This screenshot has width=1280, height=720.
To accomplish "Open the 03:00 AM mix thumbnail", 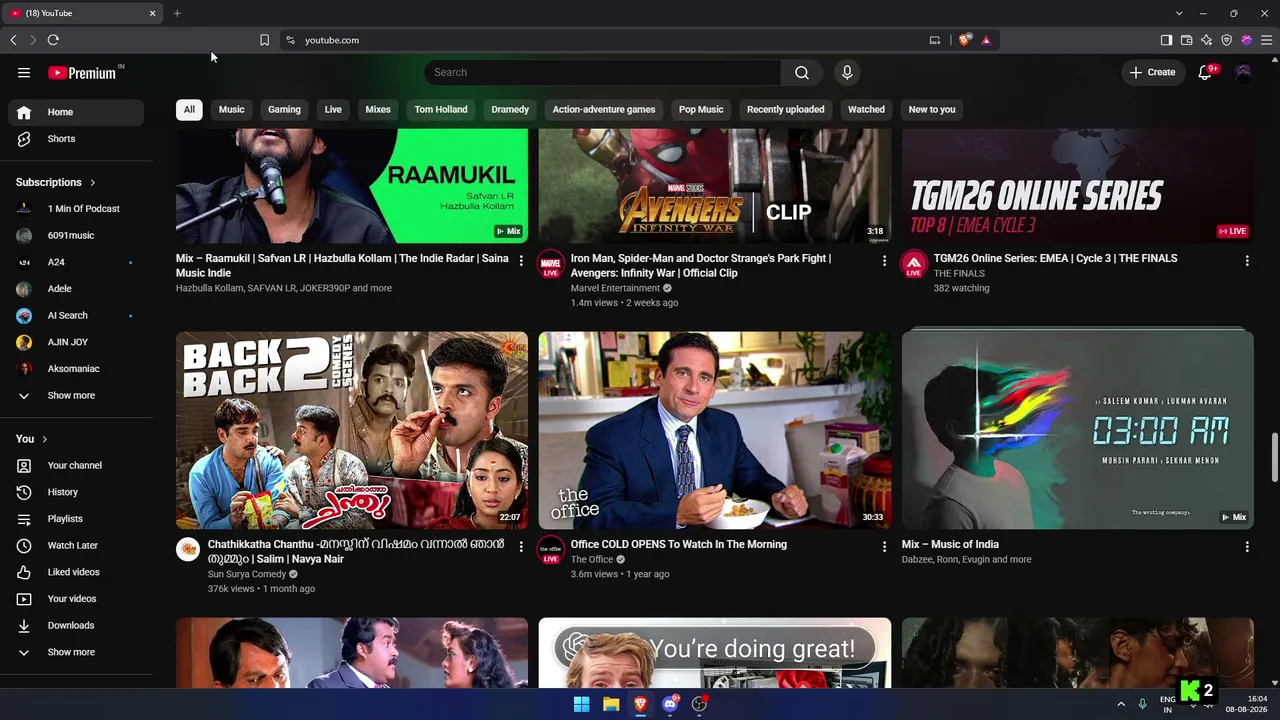I will click(x=1078, y=430).
